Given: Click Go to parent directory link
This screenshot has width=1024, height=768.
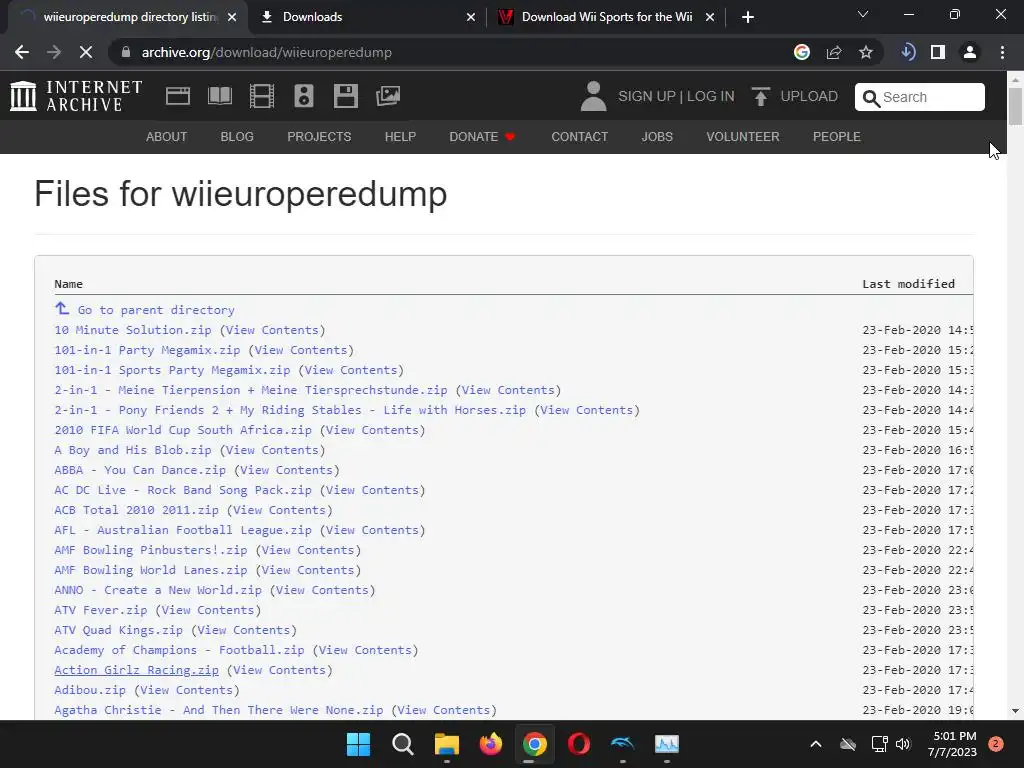Looking at the screenshot, I should pyautogui.click(x=156, y=310).
